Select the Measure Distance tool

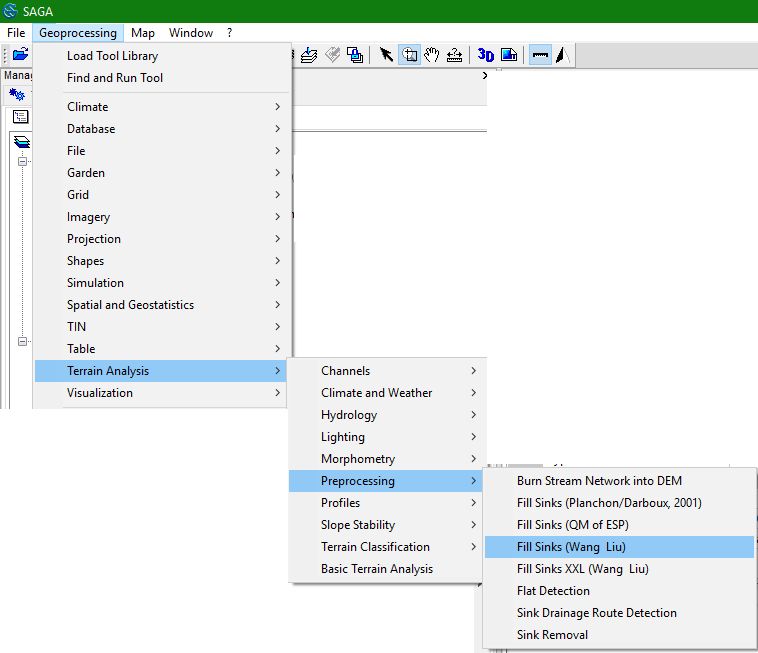(x=454, y=55)
